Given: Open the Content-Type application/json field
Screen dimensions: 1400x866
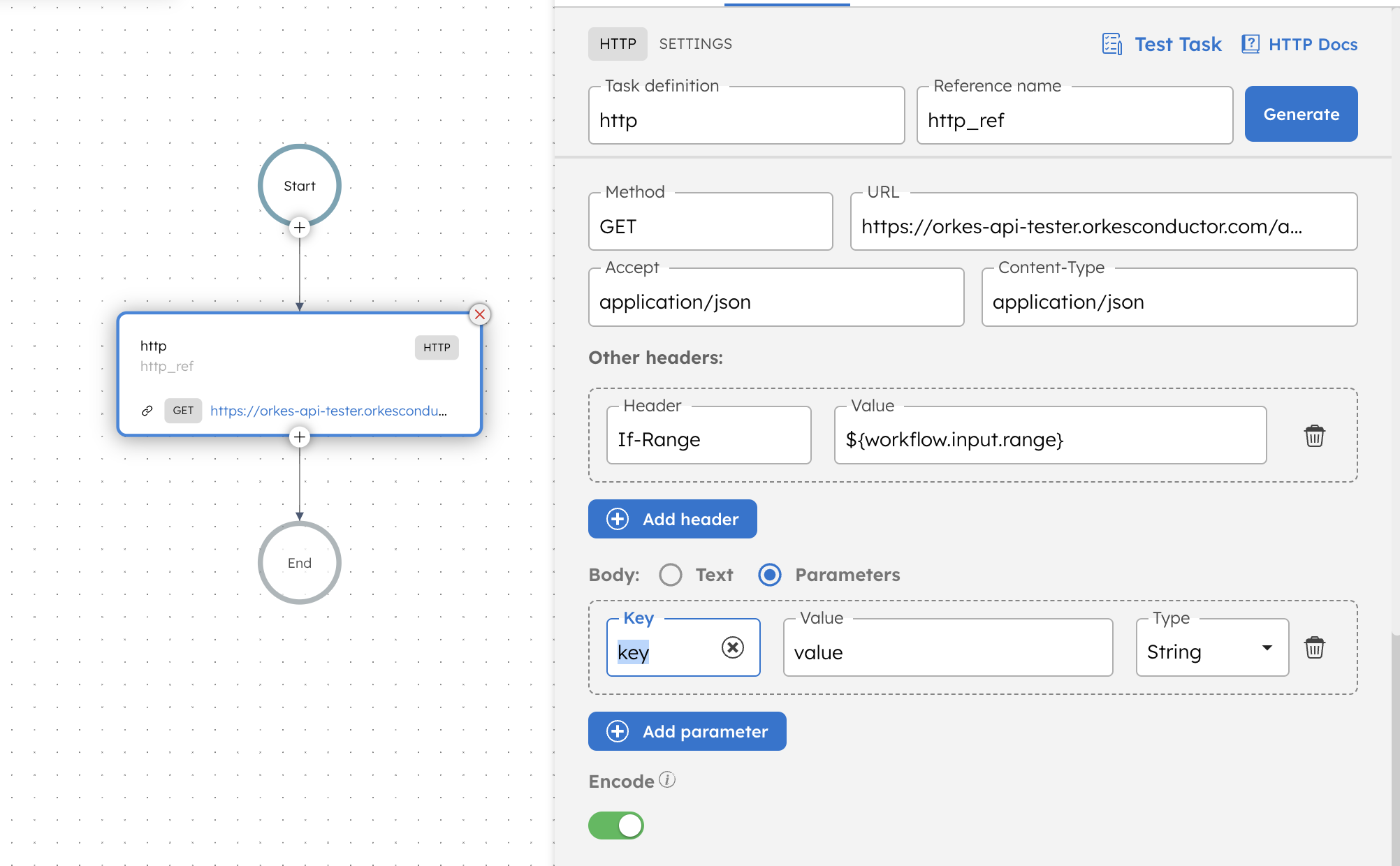Looking at the screenshot, I should [1169, 297].
